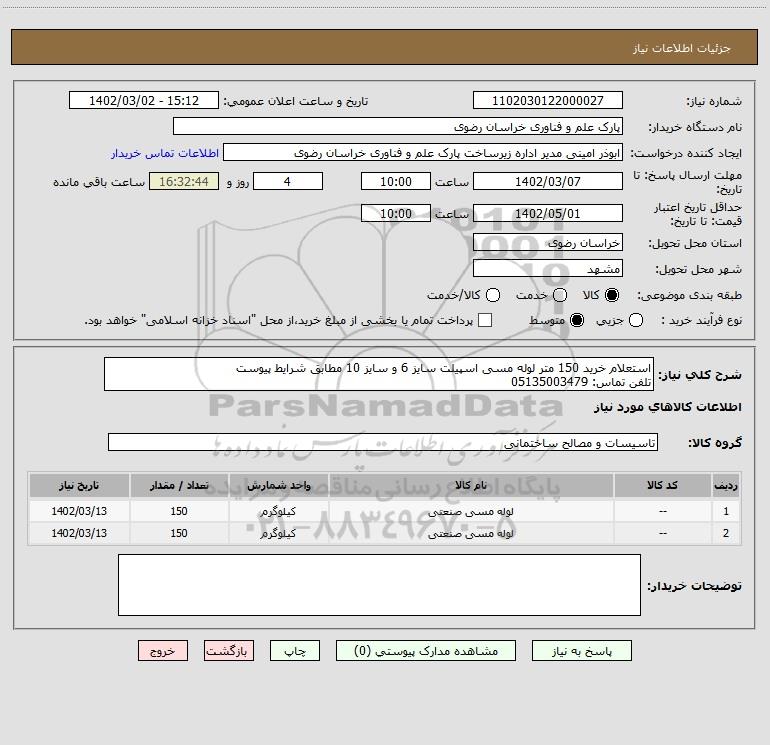
Task: Select the خدمت radio button
Action: 560,295
